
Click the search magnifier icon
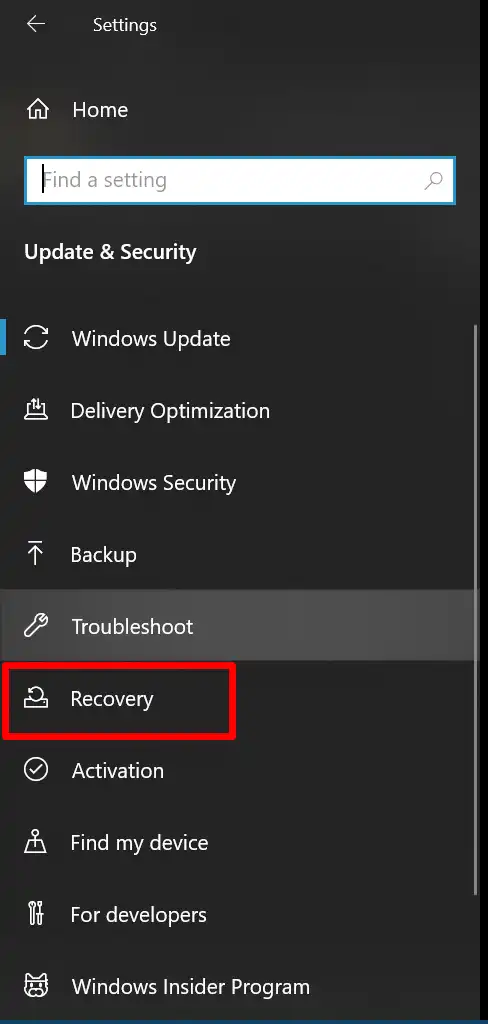[433, 180]
